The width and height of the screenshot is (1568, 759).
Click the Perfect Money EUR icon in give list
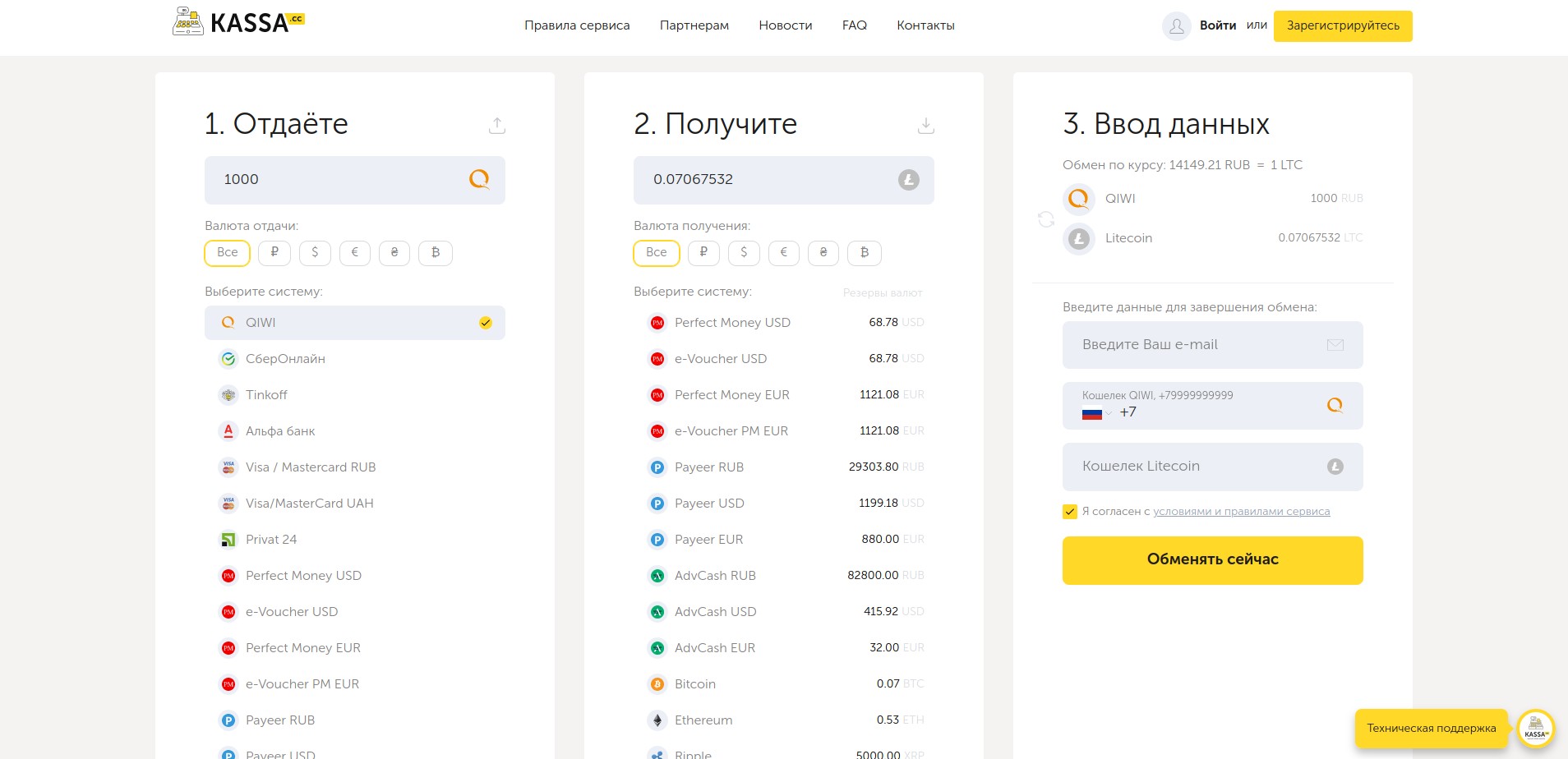pos(228,648)
